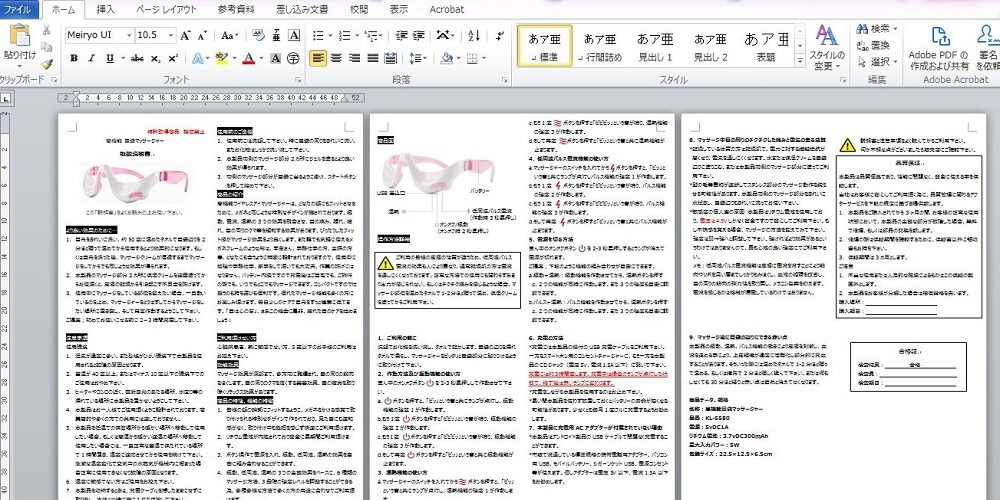The width and height of the screenshot is (1000, 500).
Task: Open the Font dialog launcher
Action: (x=298, y=80)
